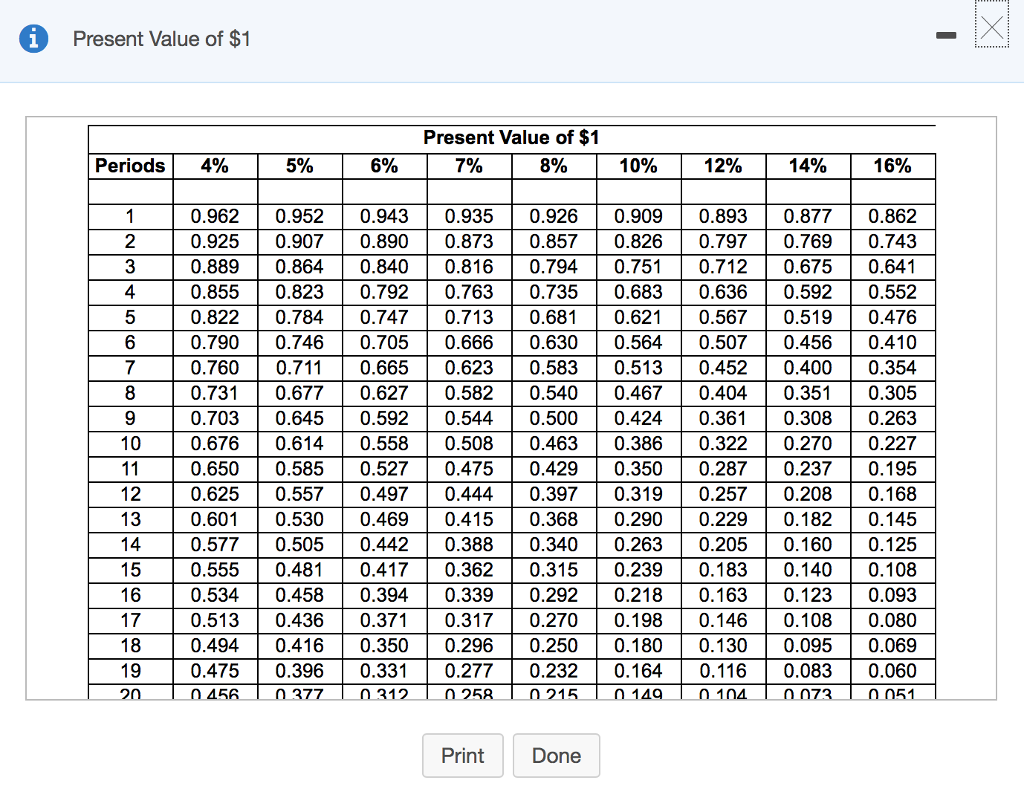Screen dimensions: 1024x786
Task: Click value 0.452 in period 7 row
Action: pyautogui.click(x=723, y=368)
